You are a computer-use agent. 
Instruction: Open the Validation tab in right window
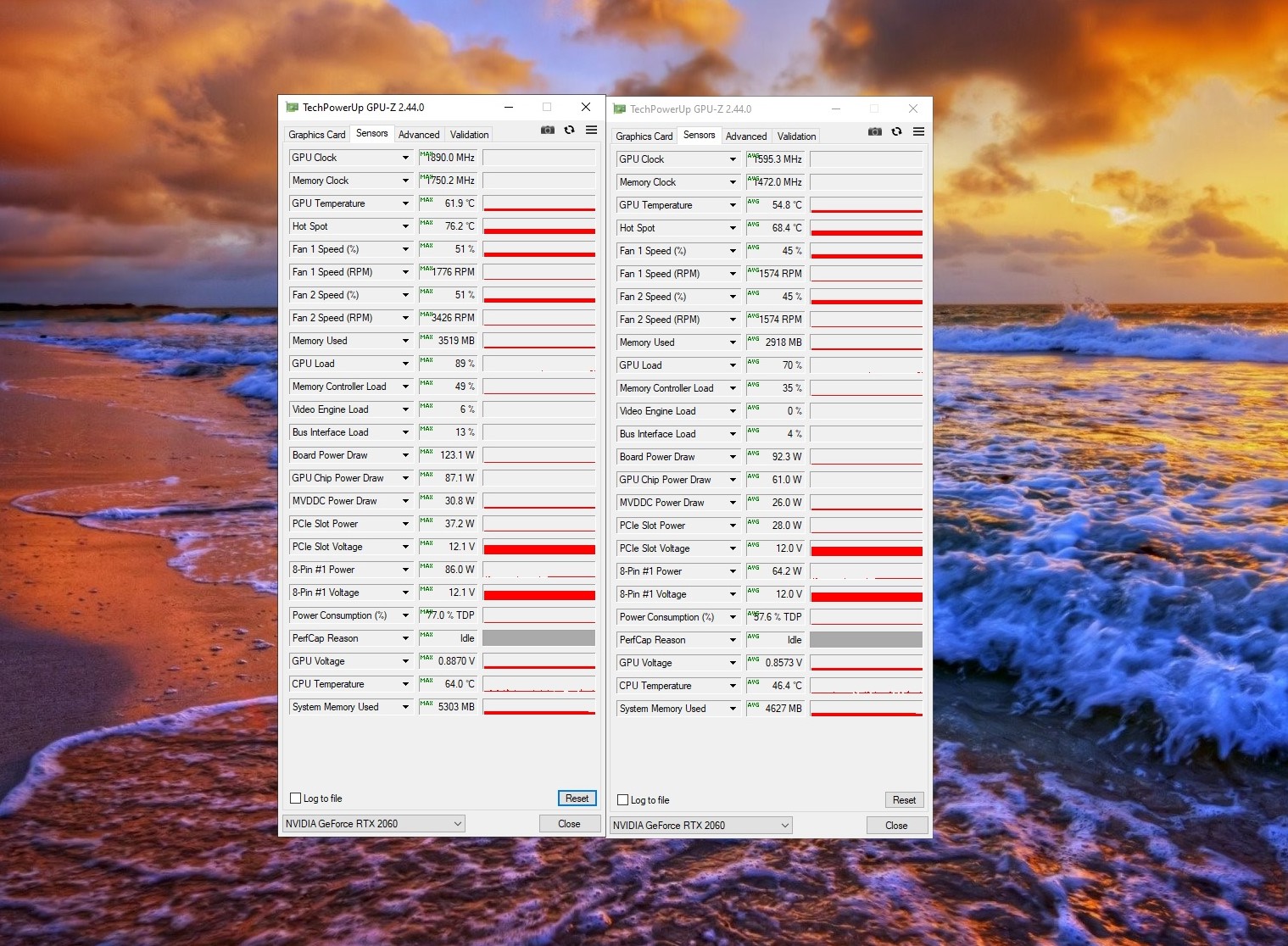(x=796, y=136)
